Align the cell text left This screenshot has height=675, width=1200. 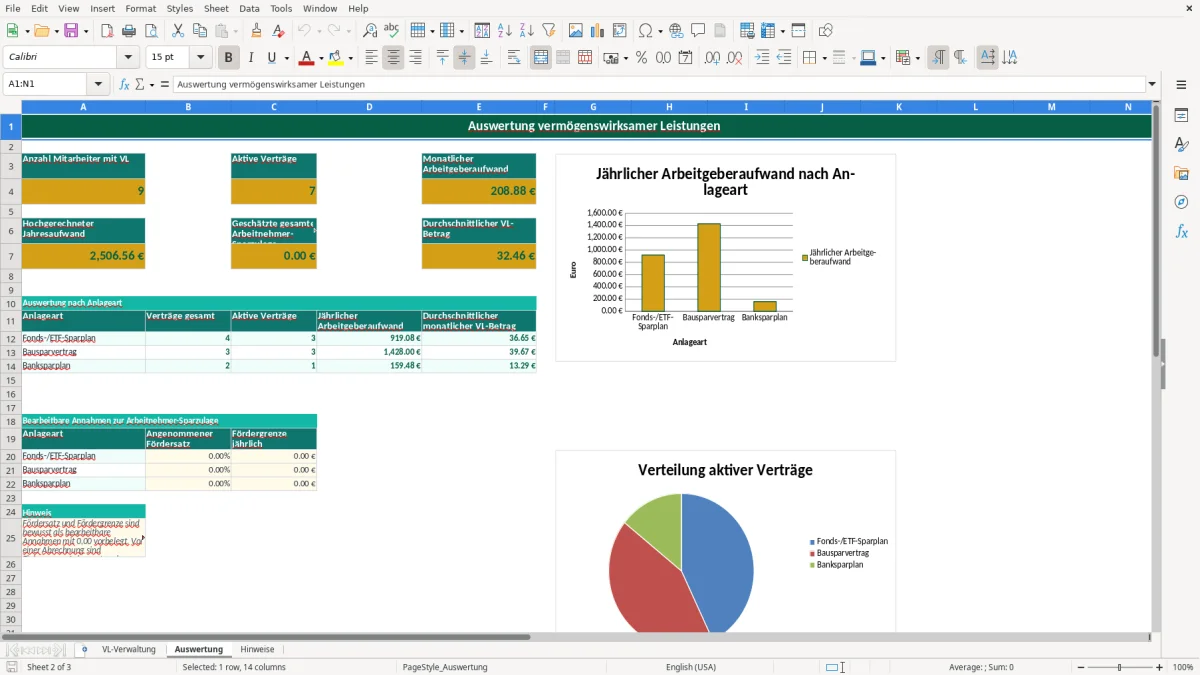click(371, 58)
